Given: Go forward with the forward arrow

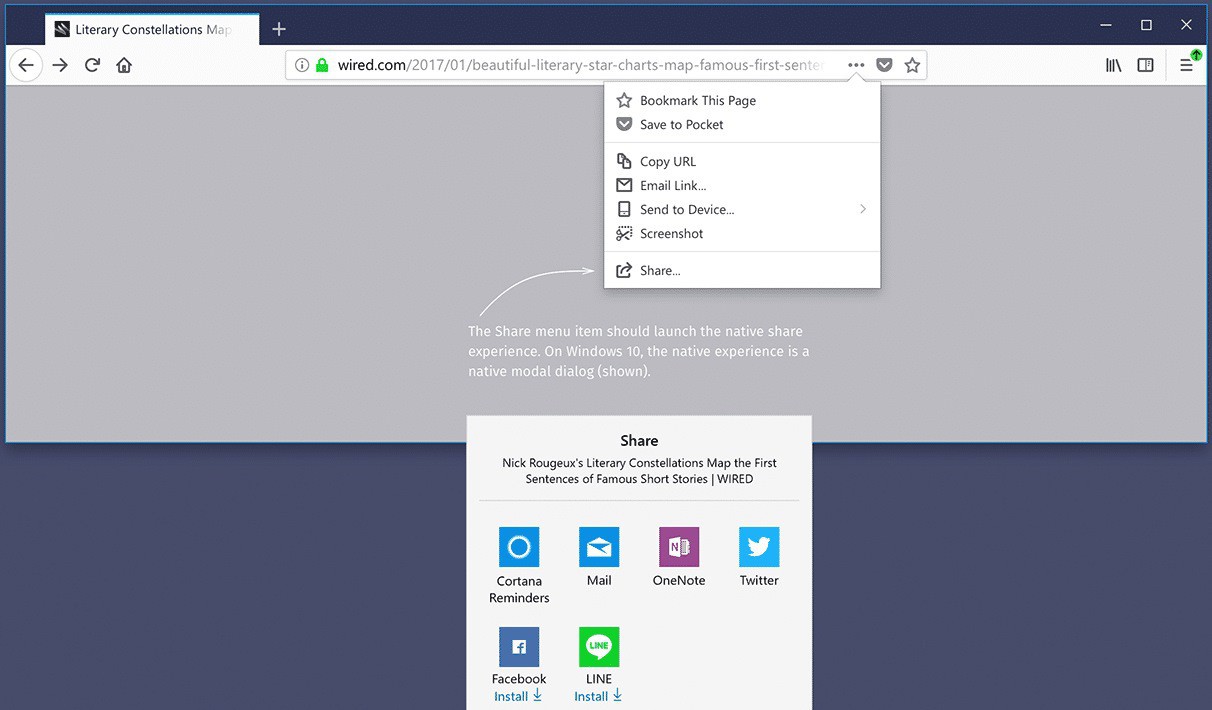Looking at the screenshot, I should [60, 65].
